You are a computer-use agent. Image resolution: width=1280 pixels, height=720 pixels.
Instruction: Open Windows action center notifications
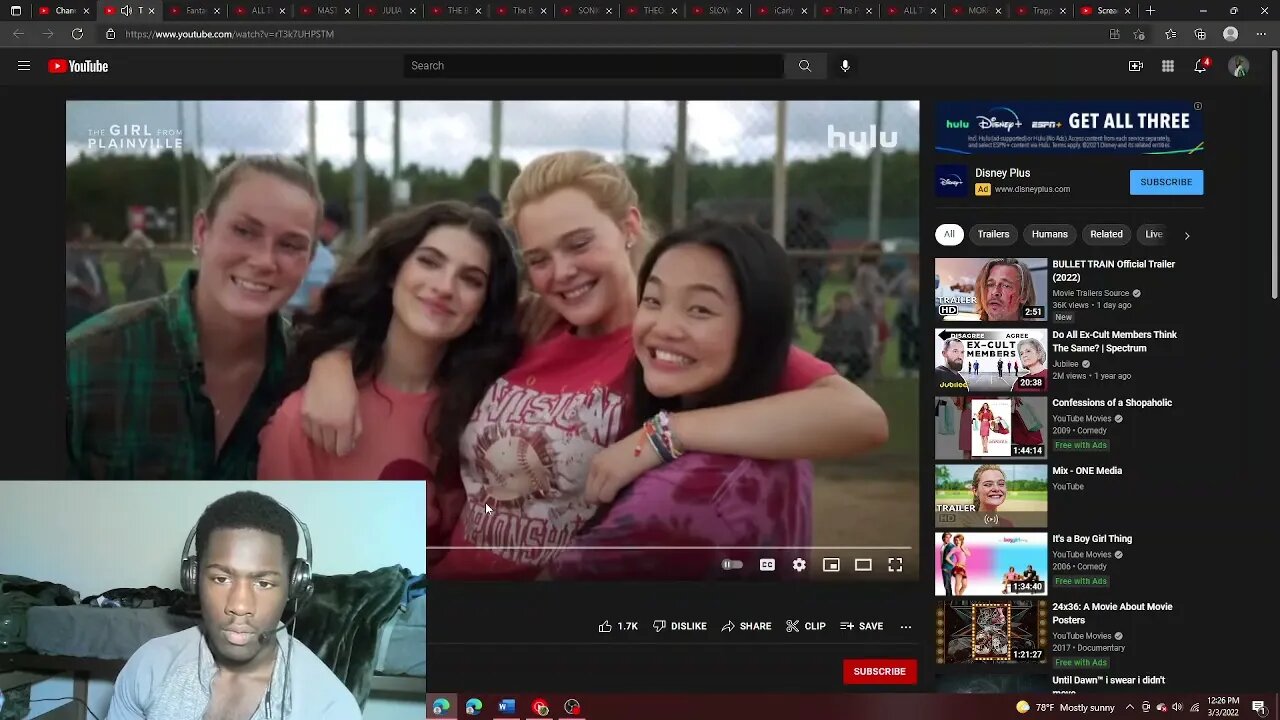(x=1259, y=707)
